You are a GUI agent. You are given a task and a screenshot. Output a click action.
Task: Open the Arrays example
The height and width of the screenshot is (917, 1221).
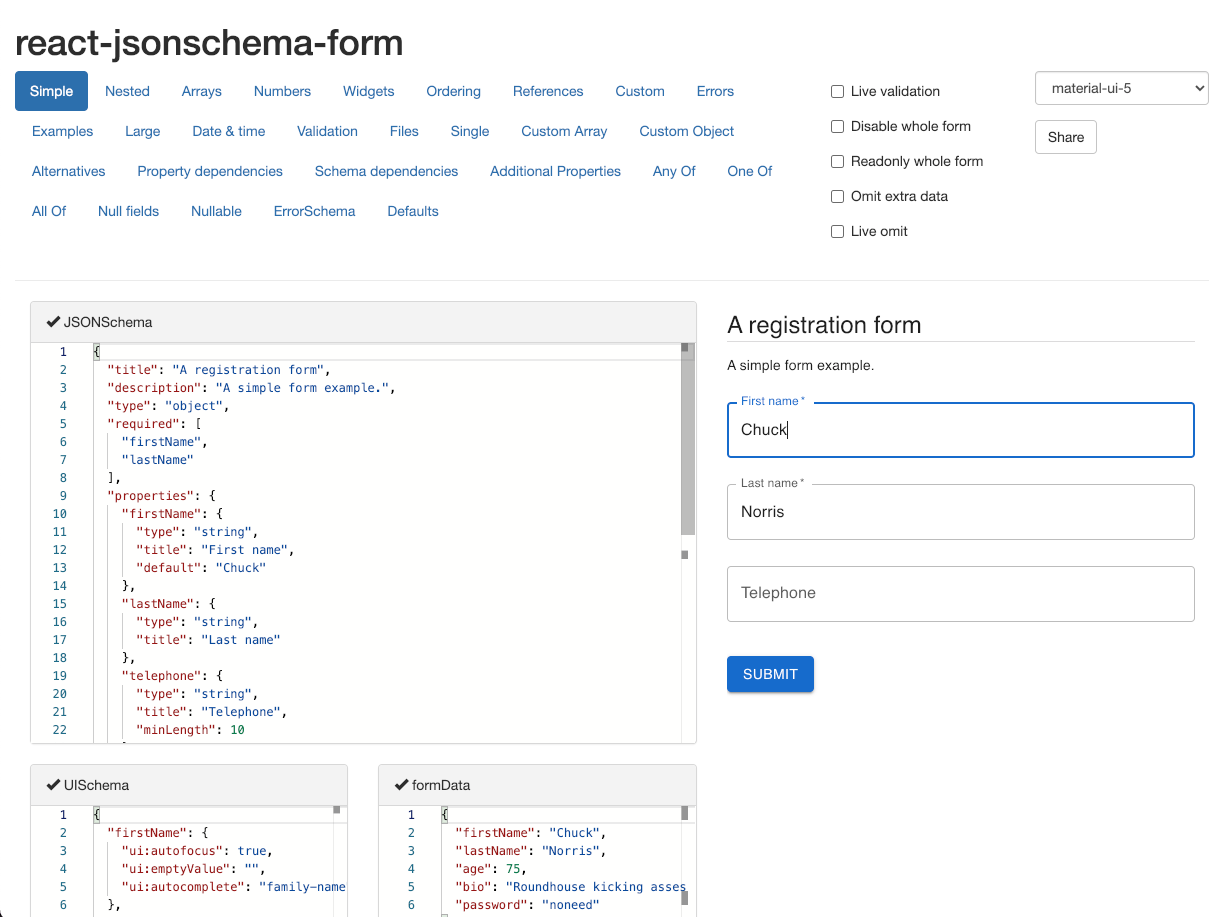pos(201,91)
